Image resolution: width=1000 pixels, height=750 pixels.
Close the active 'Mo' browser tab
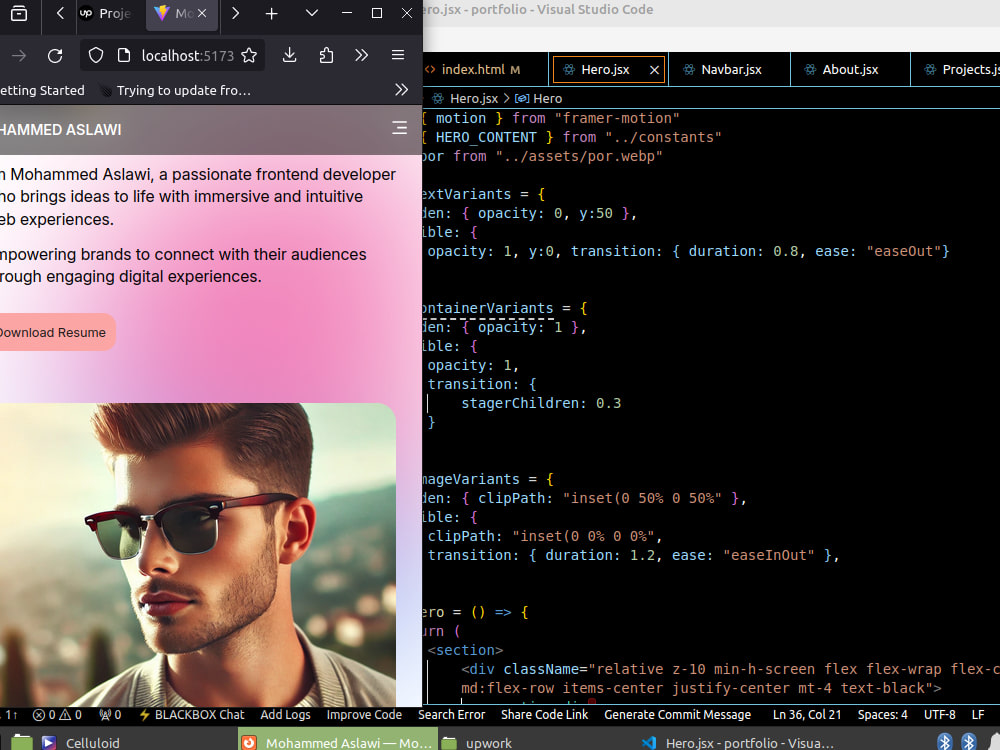point(202,13)
